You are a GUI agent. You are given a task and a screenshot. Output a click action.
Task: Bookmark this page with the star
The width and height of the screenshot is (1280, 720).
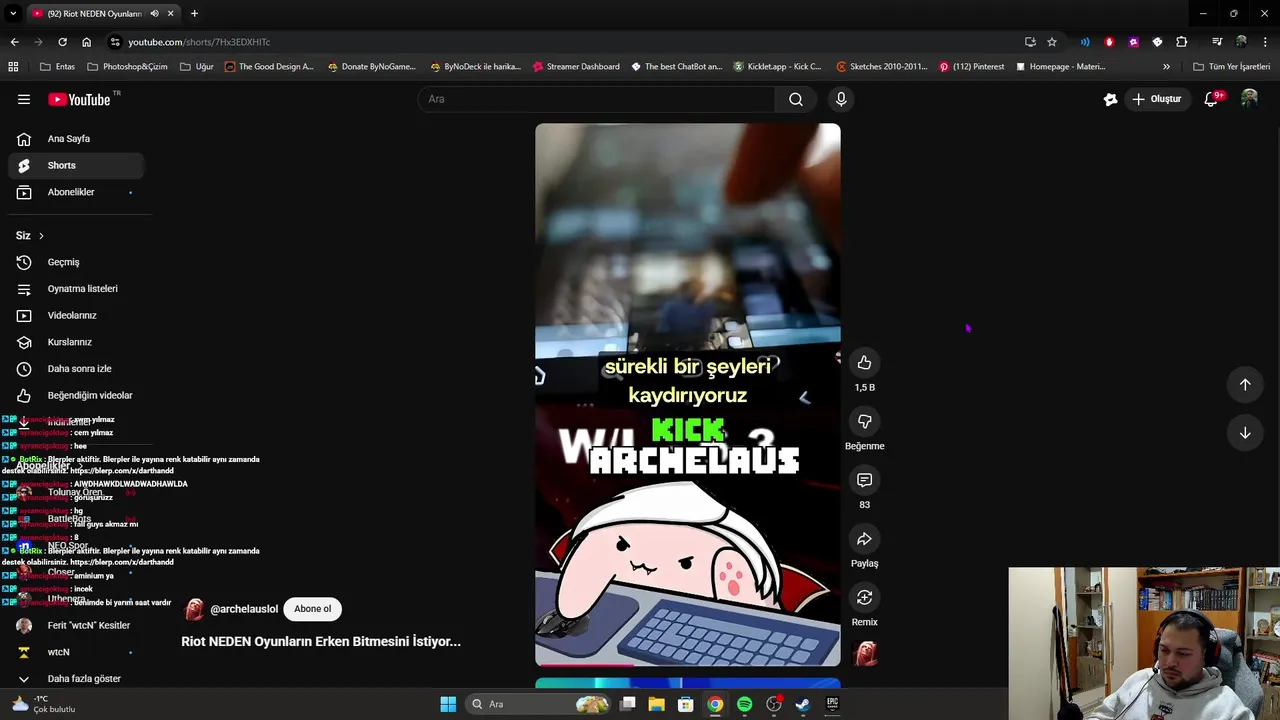1052,42
